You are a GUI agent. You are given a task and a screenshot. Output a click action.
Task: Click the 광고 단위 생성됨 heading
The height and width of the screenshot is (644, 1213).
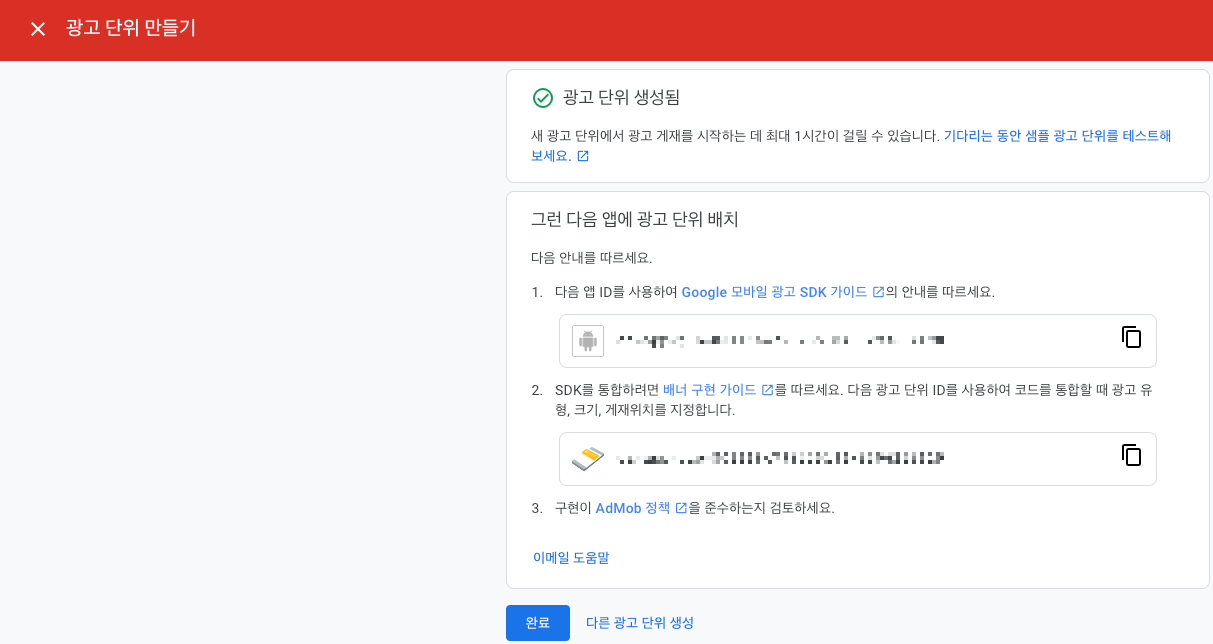coord(621,98)
